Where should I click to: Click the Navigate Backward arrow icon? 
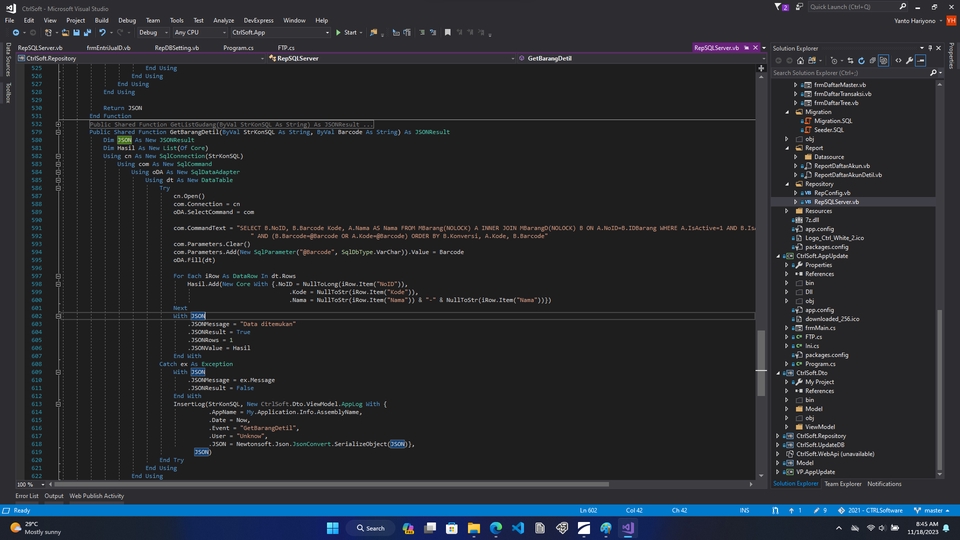(x=16, y=32)
